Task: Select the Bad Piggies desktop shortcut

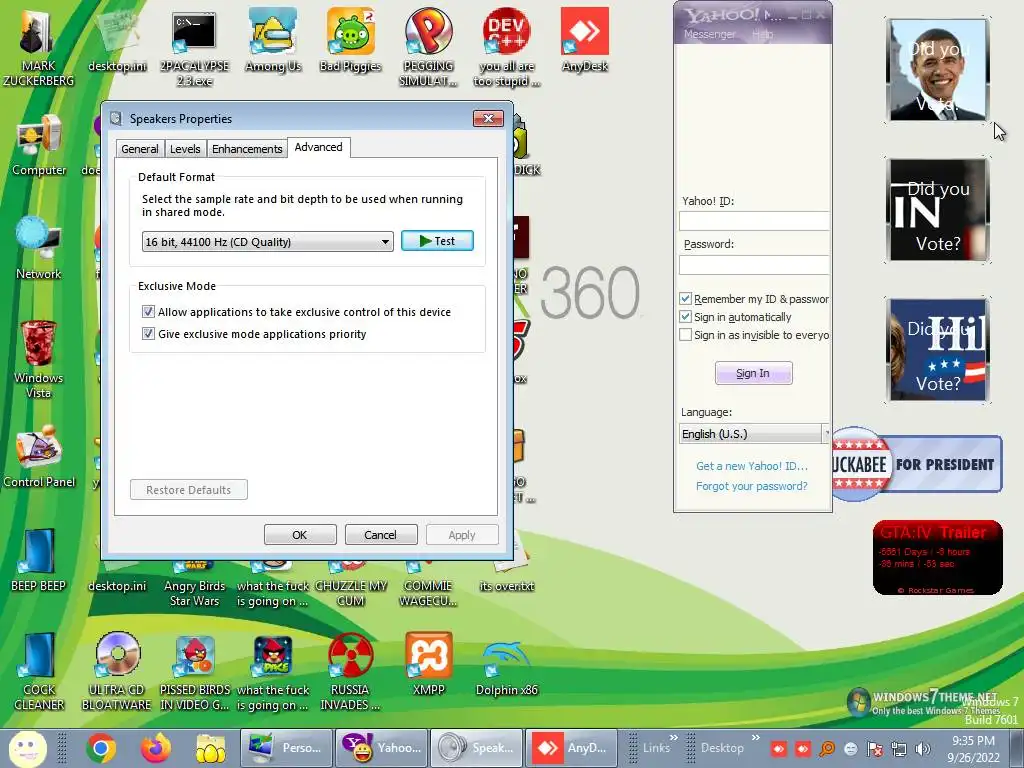Action: coord(351,40)
